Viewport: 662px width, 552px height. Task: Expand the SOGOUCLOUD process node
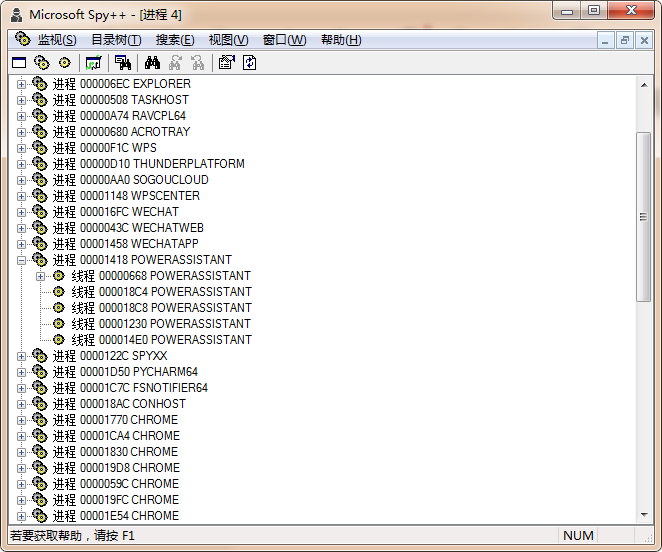(21, 180)
